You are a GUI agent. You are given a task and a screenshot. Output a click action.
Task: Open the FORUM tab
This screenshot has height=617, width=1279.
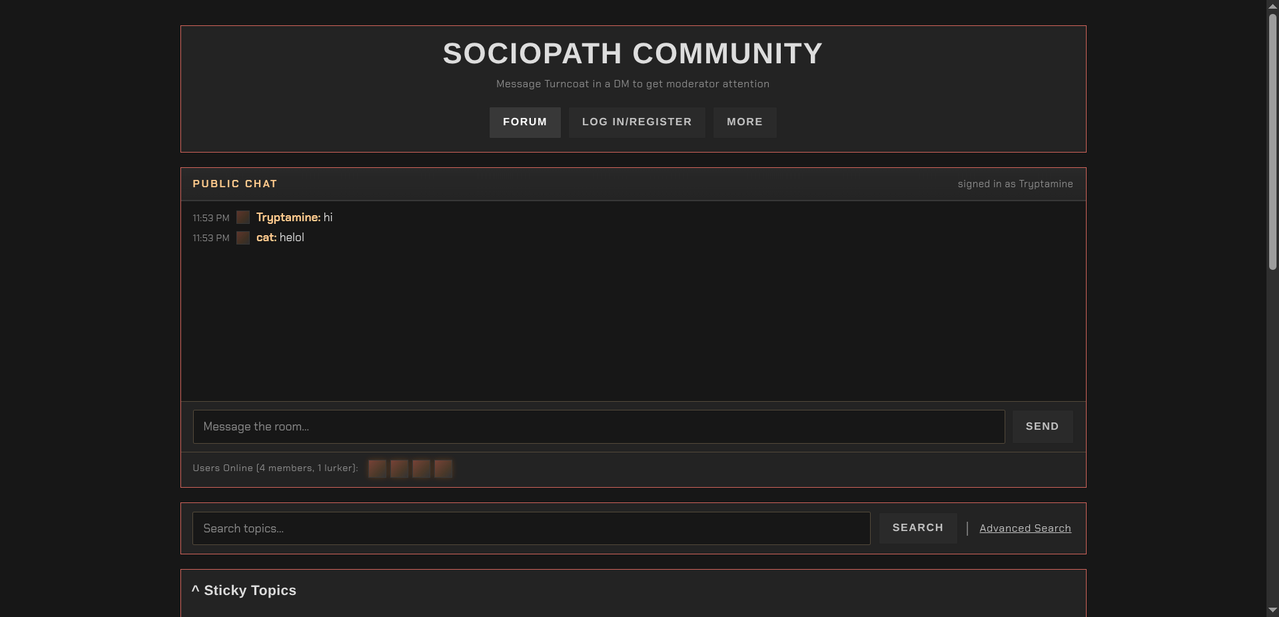point(525,122)
